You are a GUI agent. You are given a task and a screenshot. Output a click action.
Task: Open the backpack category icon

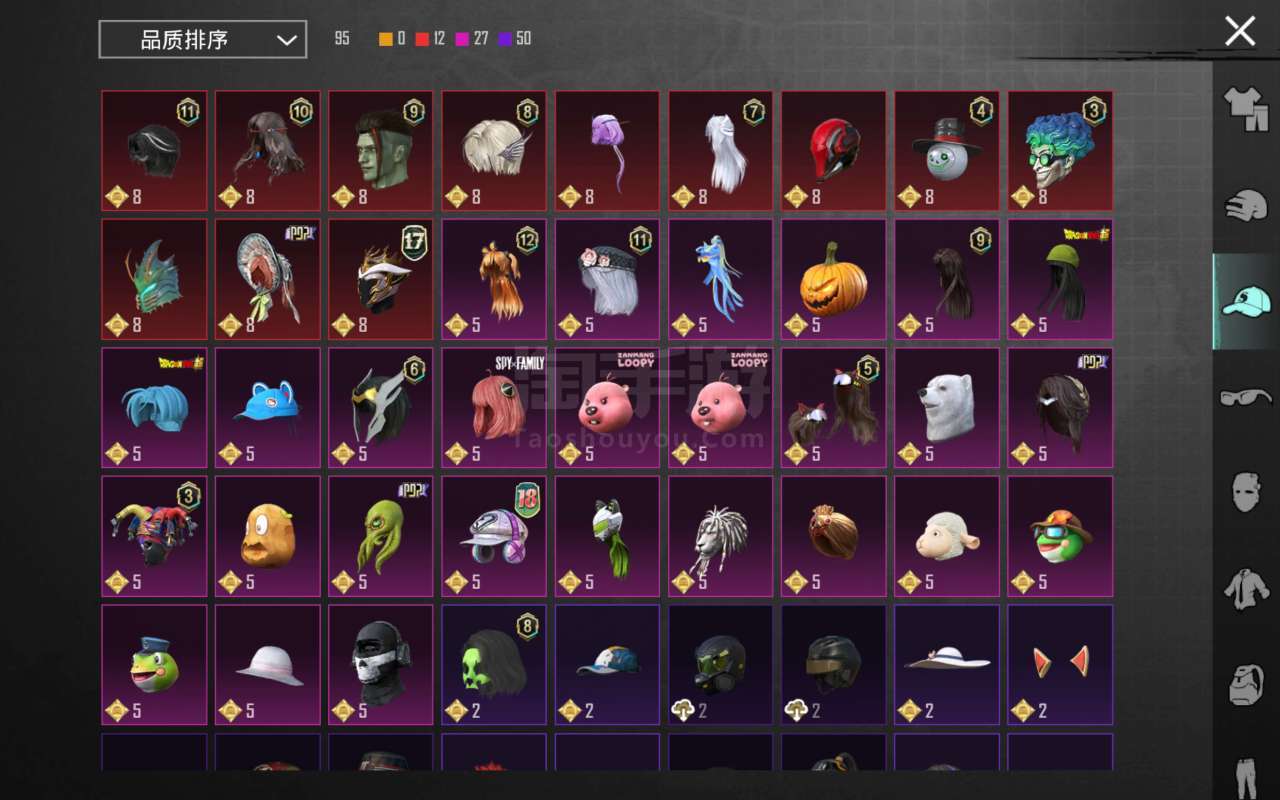1246,685
